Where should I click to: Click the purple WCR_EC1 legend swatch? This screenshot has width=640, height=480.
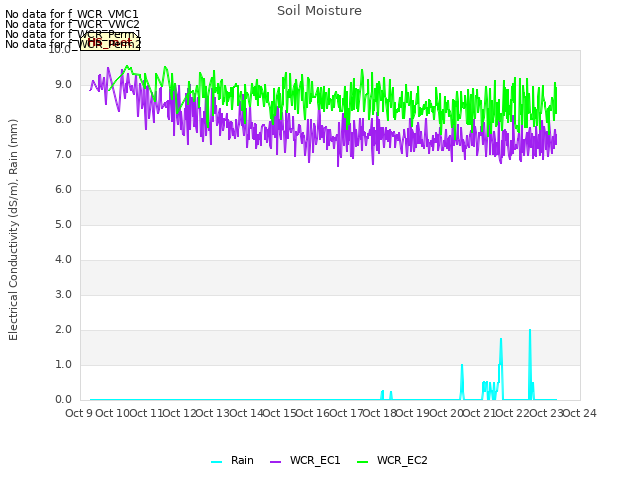click(x=276, y=462)
